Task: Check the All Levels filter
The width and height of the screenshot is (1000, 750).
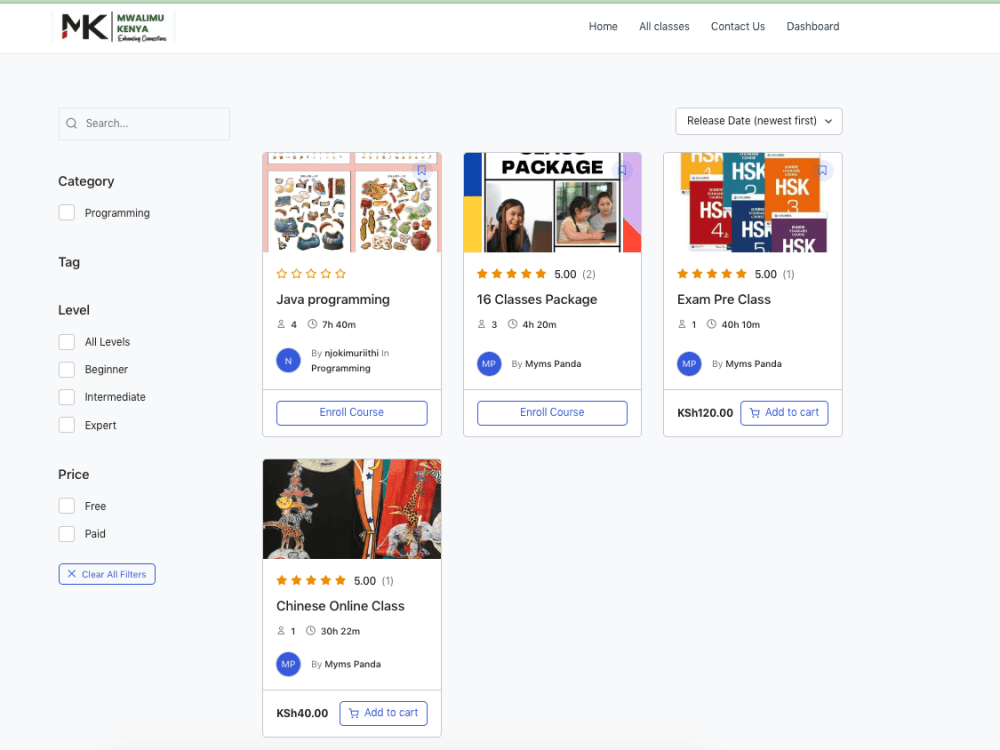Action: pyautogui.click(x=67, y=342)
